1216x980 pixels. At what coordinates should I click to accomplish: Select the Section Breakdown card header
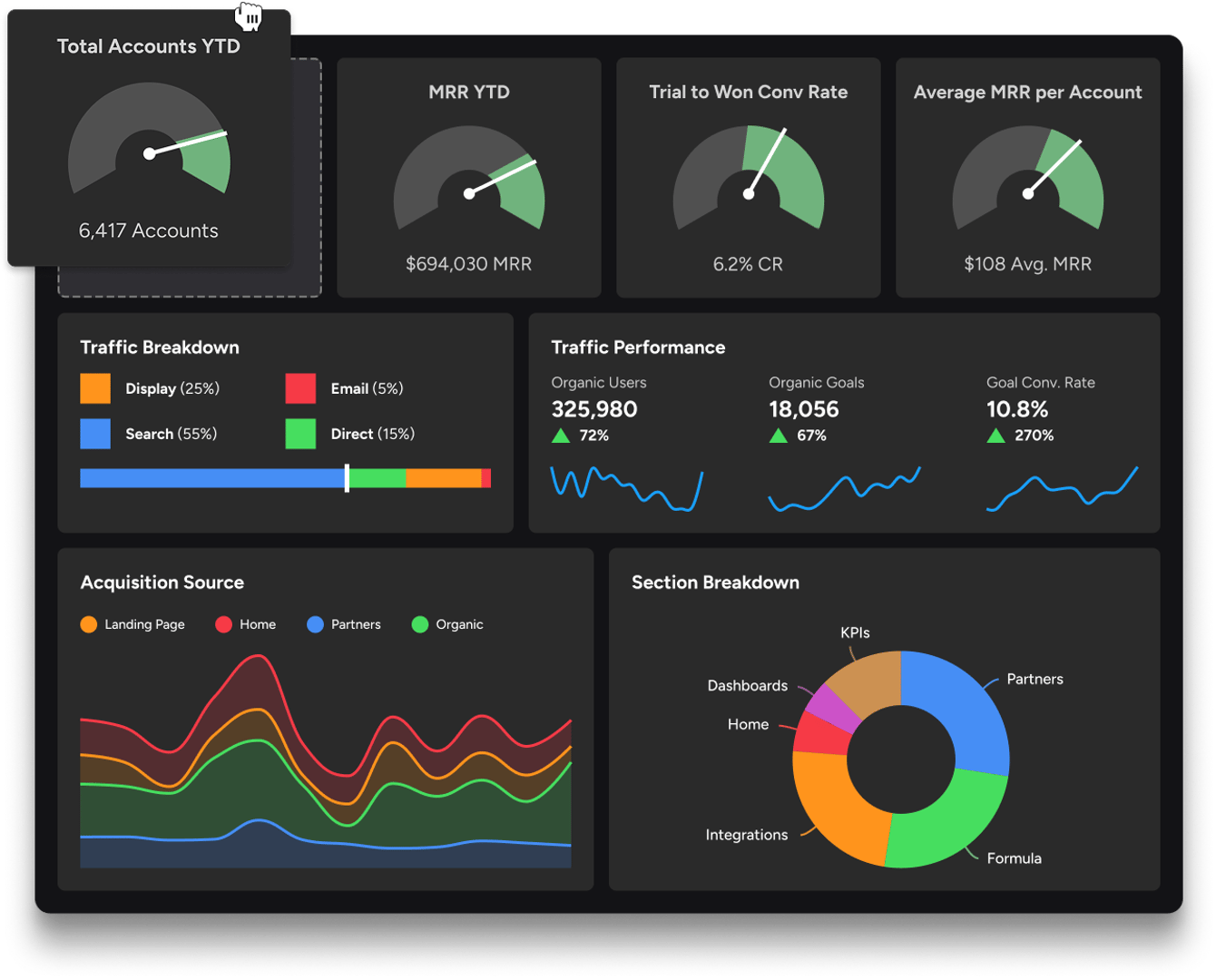point(716,583)
